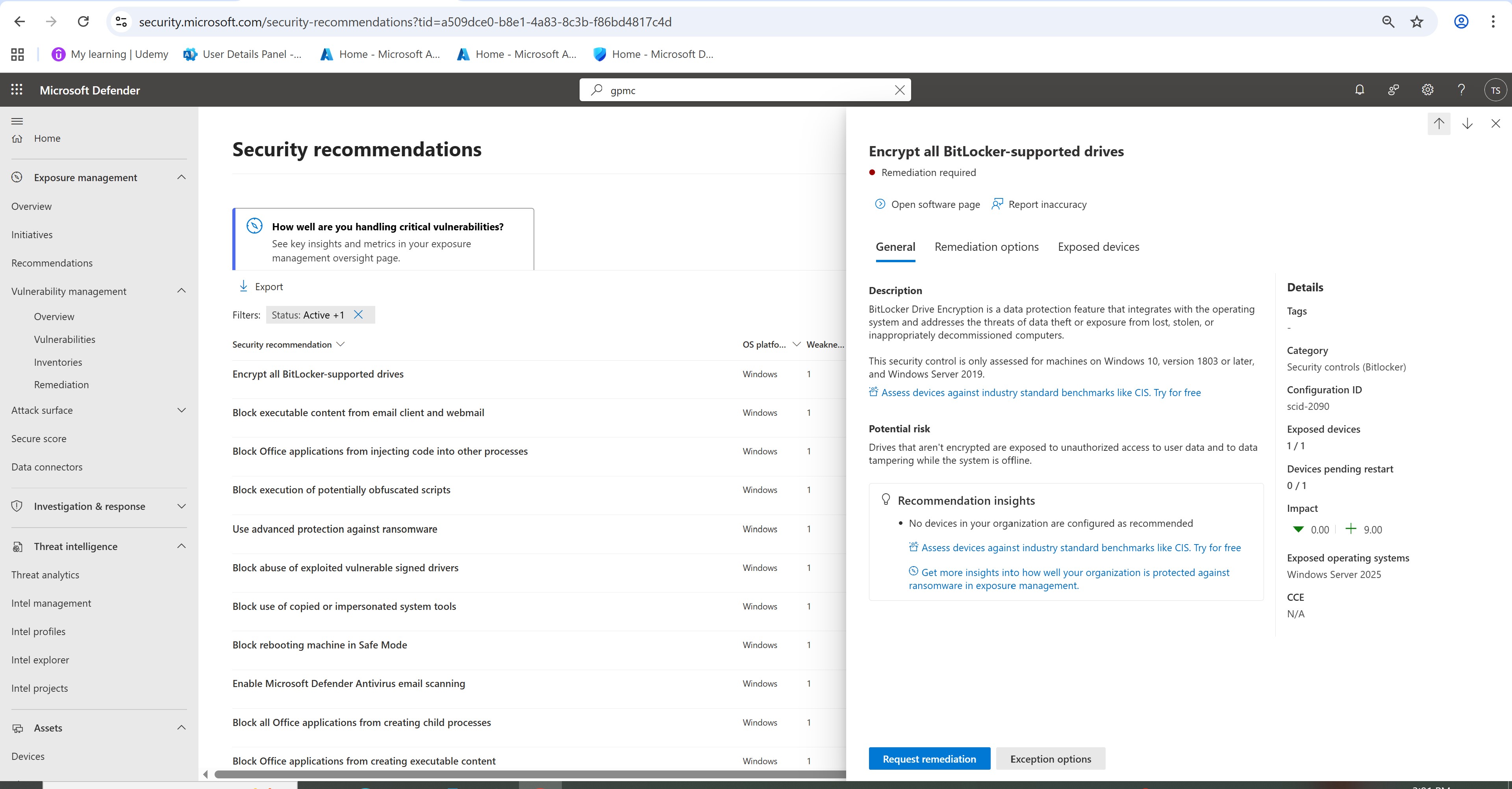
Task: Open the OS platform column sort chevron
Action: (797, 344)
